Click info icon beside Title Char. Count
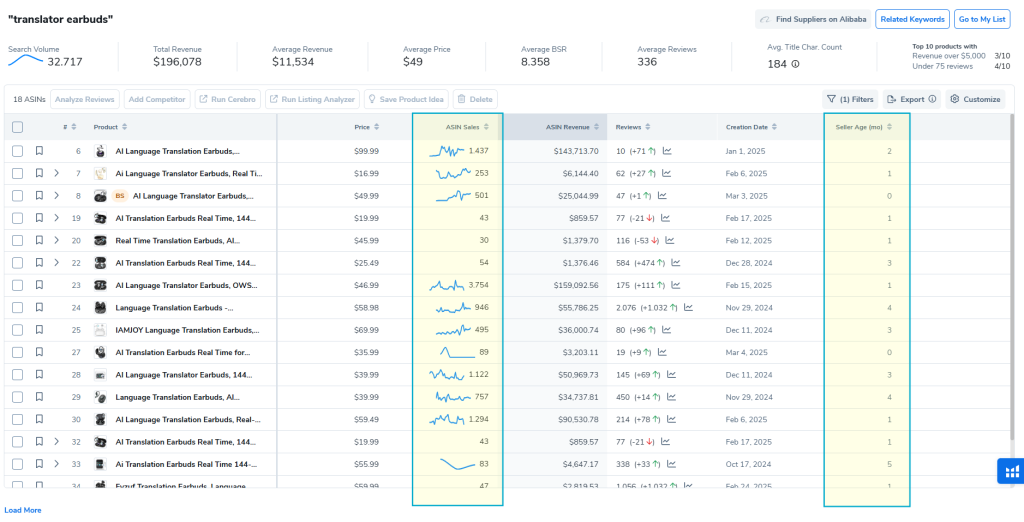The width and height of the screenshot is (1024, 522). point(796,64)
